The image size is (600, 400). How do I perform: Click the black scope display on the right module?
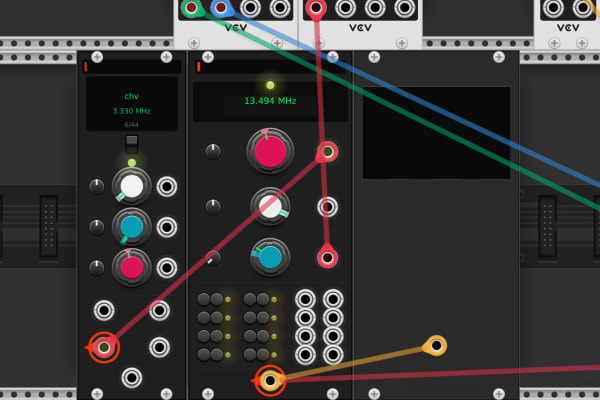(x=436, y=133)
